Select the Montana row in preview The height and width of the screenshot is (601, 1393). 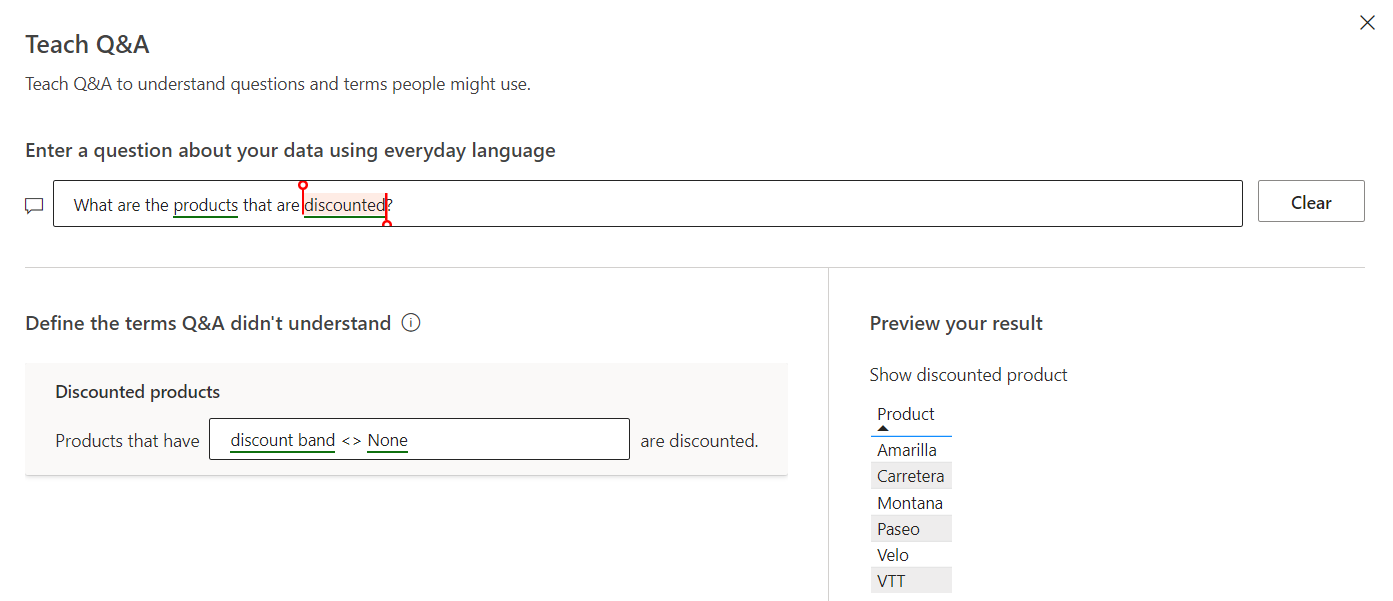911,503
